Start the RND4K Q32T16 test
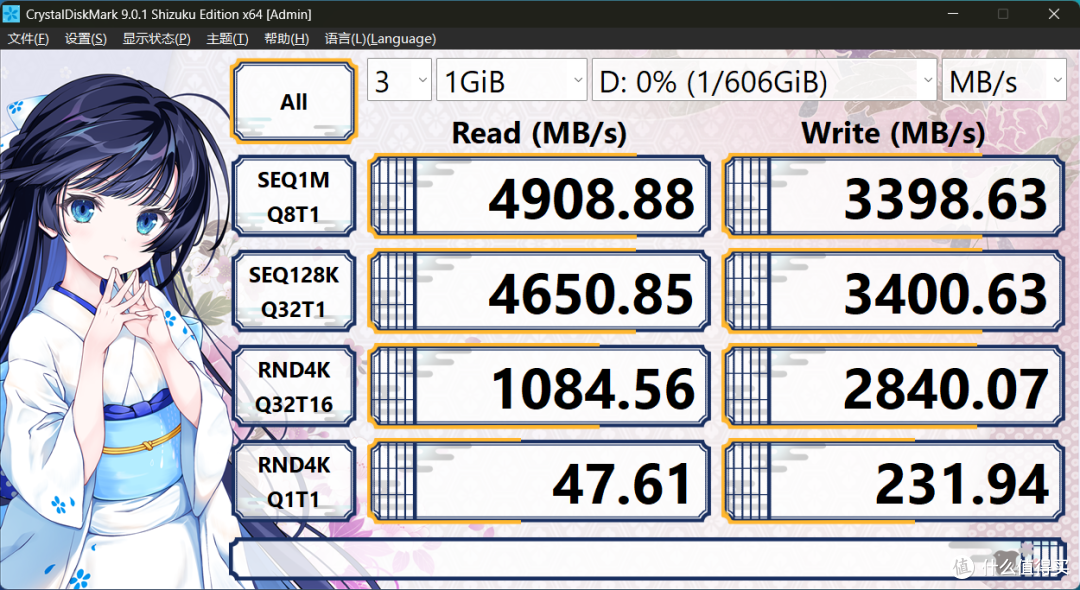This screenshot has height=590, width=1080. pos(294,387)
